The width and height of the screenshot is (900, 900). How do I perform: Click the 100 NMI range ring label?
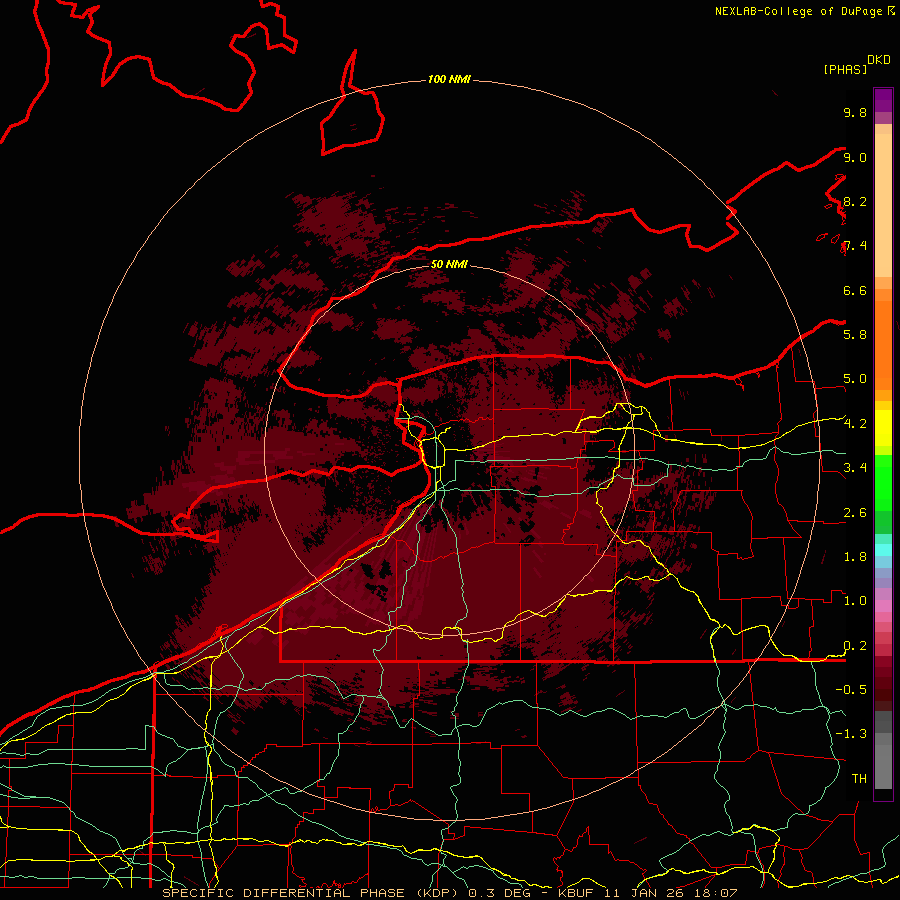point(449,79)
